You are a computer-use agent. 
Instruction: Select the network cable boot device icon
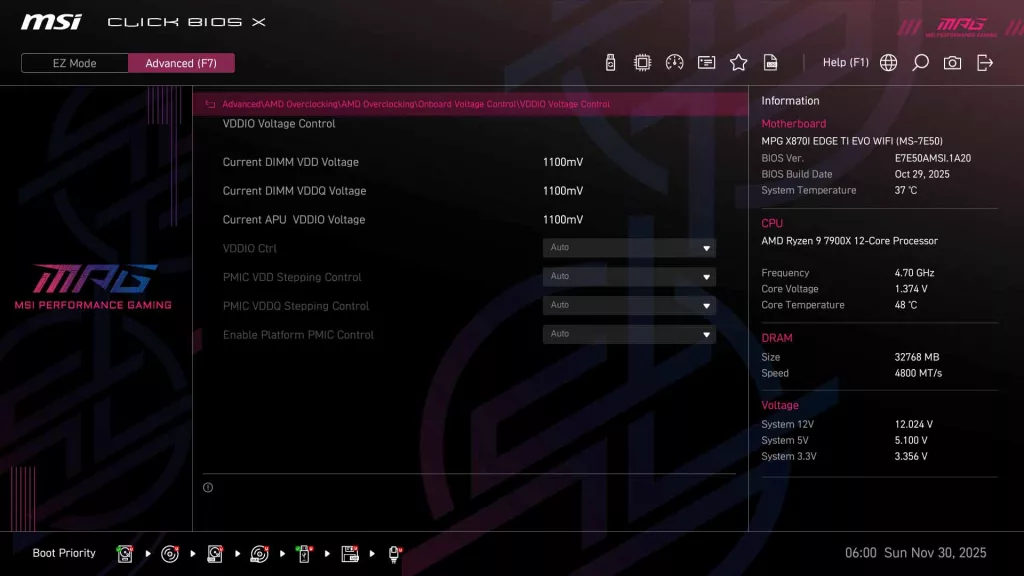[395, 554]
